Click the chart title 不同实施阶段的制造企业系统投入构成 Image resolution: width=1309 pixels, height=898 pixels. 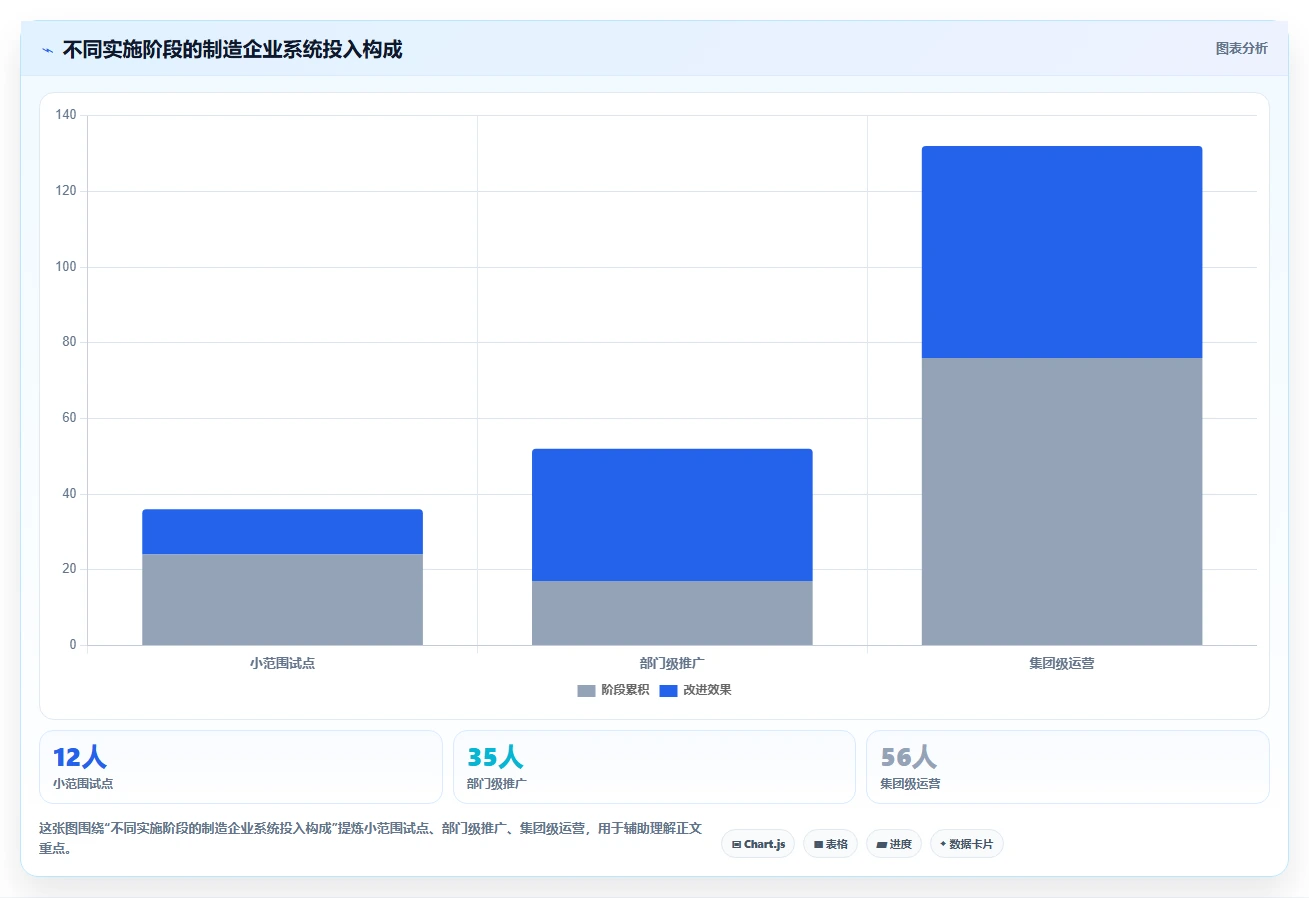point(232,49)
